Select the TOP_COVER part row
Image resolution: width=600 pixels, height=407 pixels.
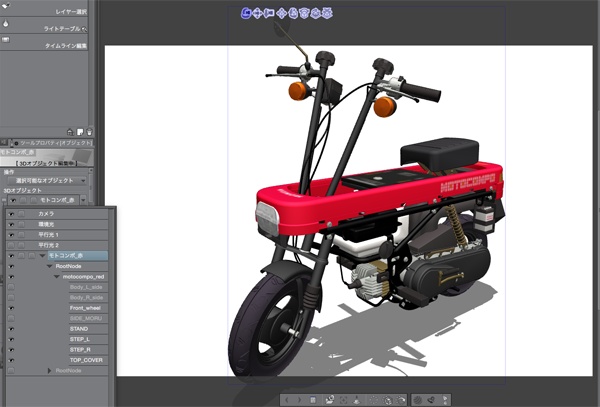click(x=88, y=360)
